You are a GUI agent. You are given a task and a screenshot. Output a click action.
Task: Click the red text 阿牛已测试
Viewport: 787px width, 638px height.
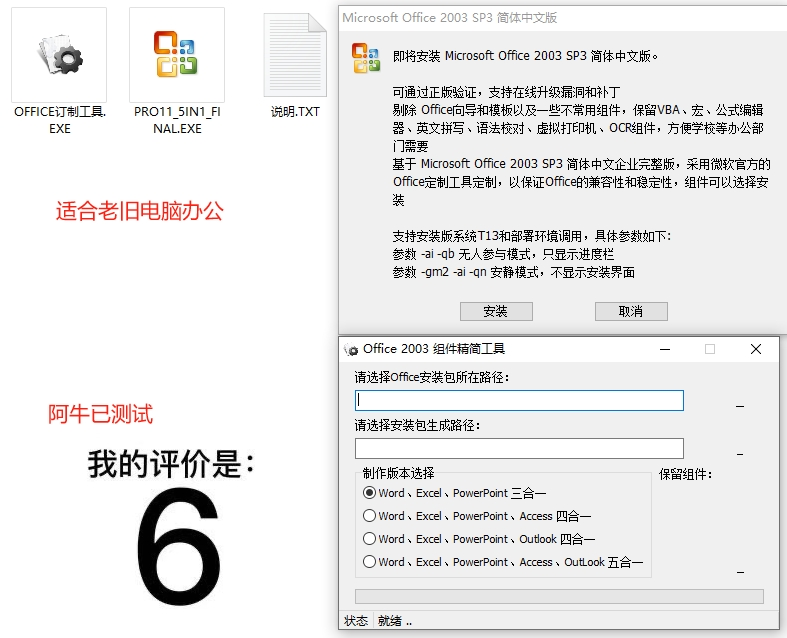pyautogui.click(x=100, y=414)
